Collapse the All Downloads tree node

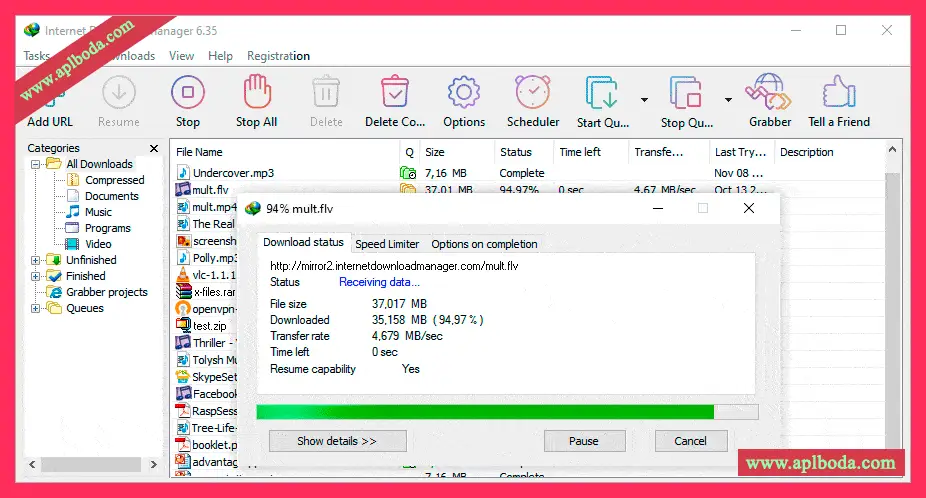click(x=36, y=164)
